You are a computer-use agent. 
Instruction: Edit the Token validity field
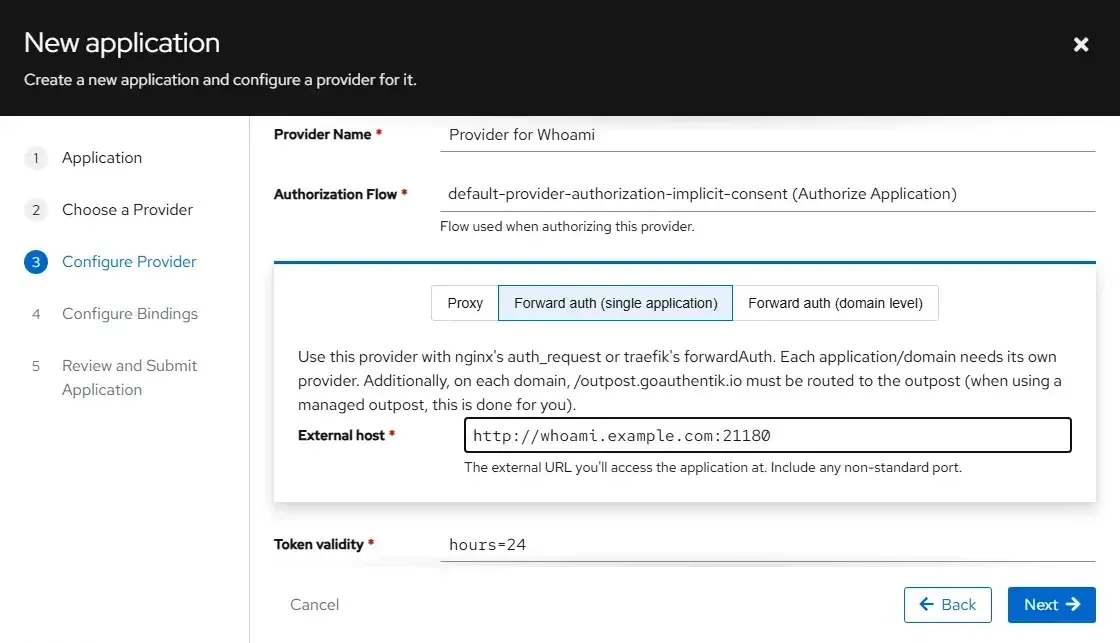(767, 544)
